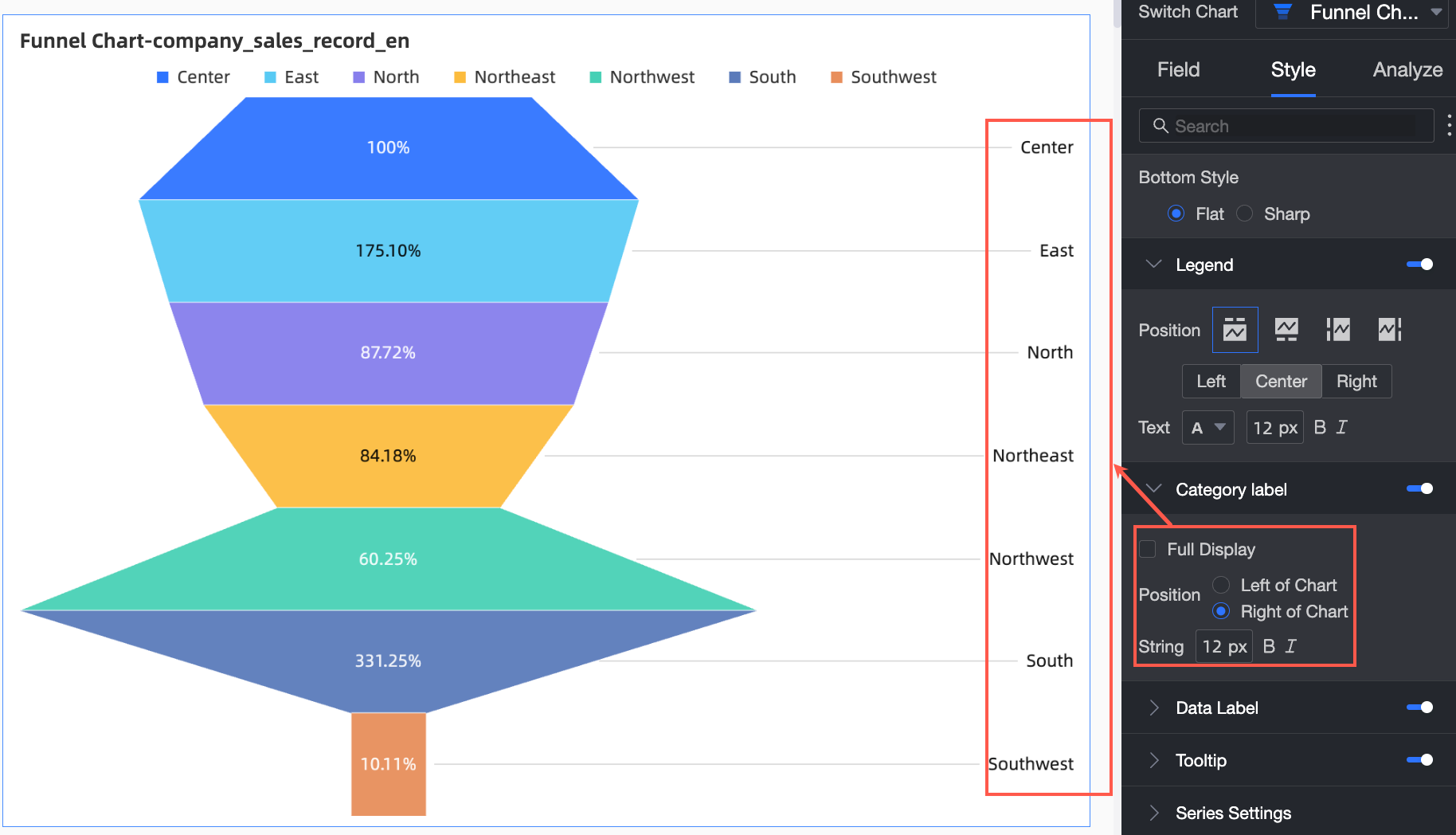Viewport: 1456px width, 835px height.
Task: Select Sharp bottom style
Action: [x=1244, y=214]
